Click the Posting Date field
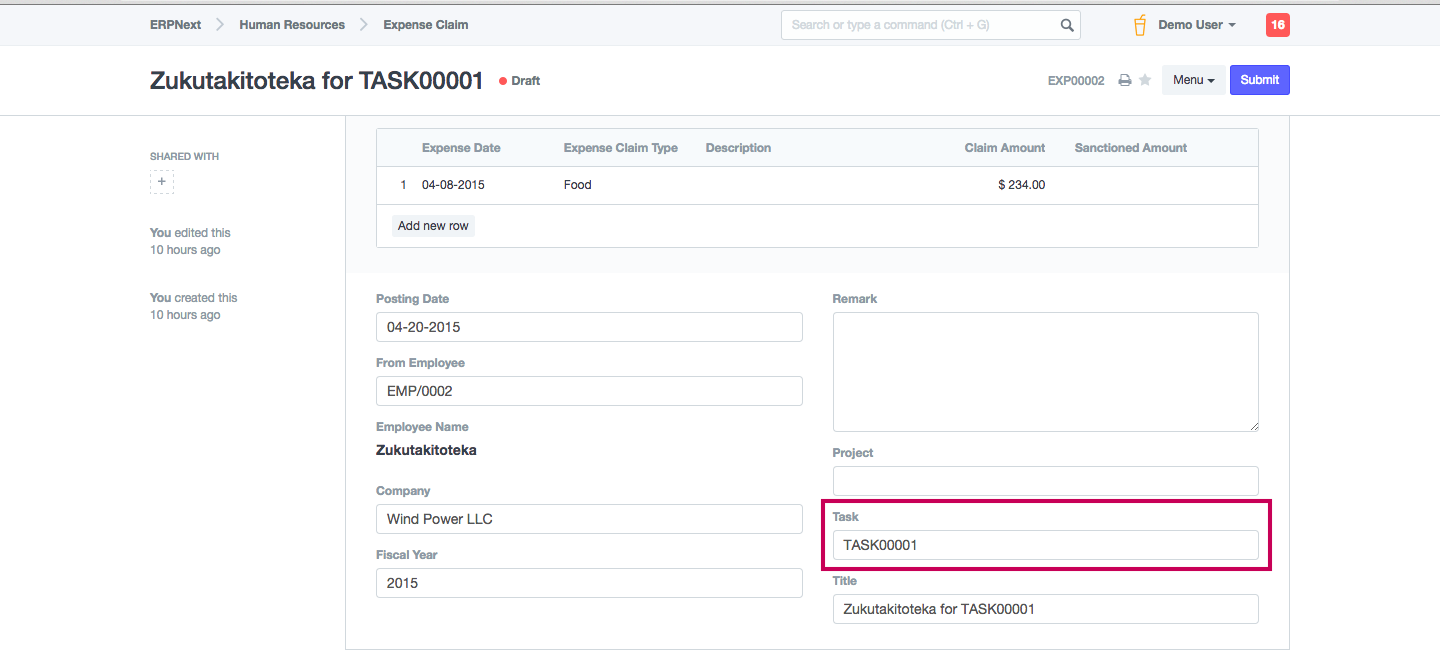Viewport: 1440px width, 658px height. click(588, 327)
